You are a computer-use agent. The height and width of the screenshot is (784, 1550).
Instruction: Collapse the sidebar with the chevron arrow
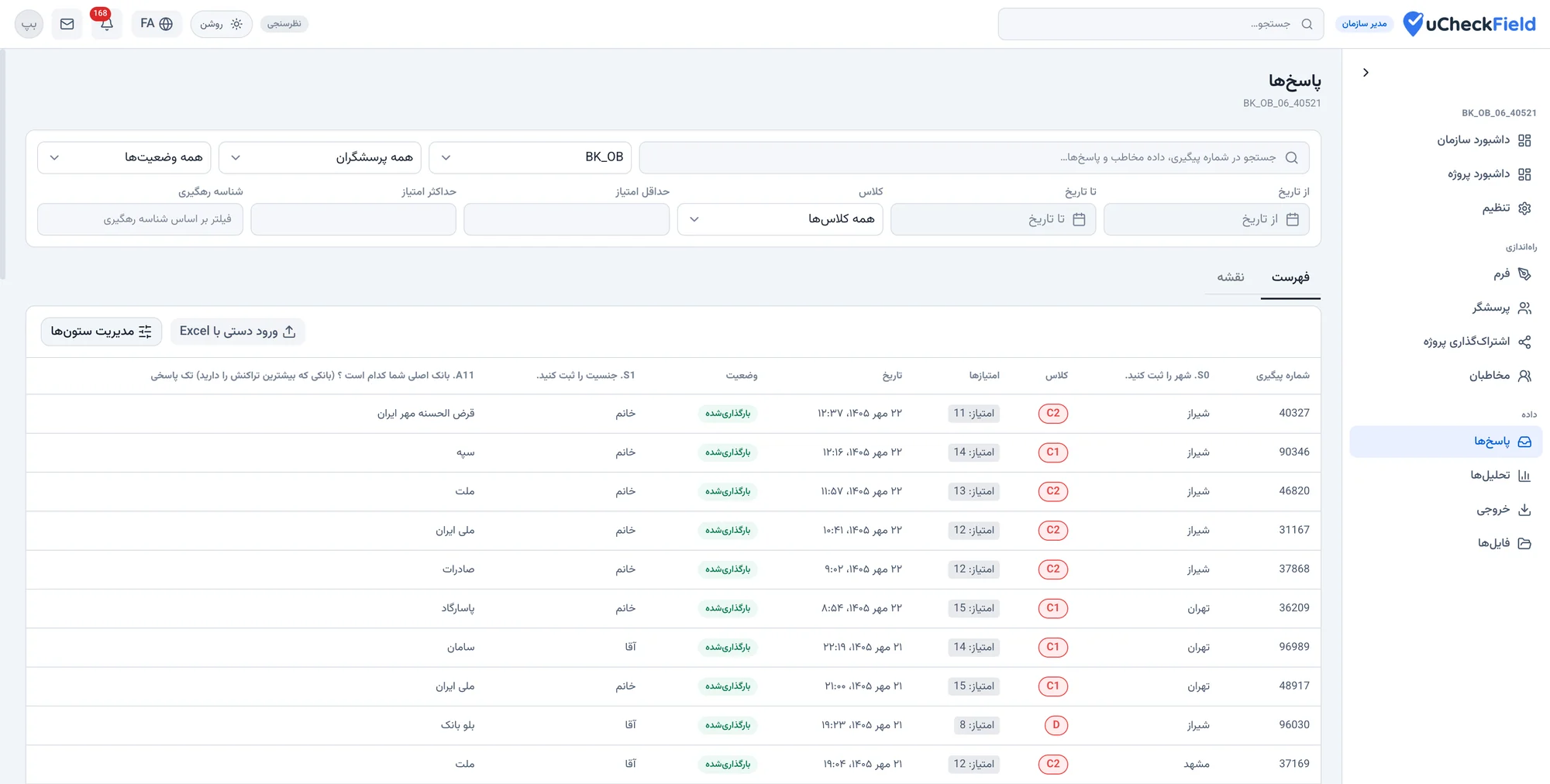coord(1366,73)
